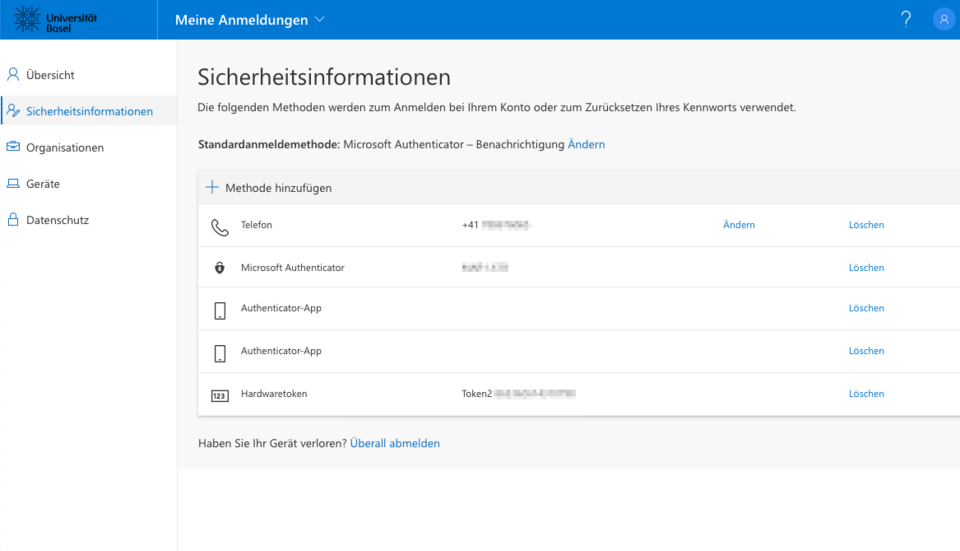Change the Standardanmeldemethode via Ändern link
This screenshot has height=551, width=960.
click(586, 145)
